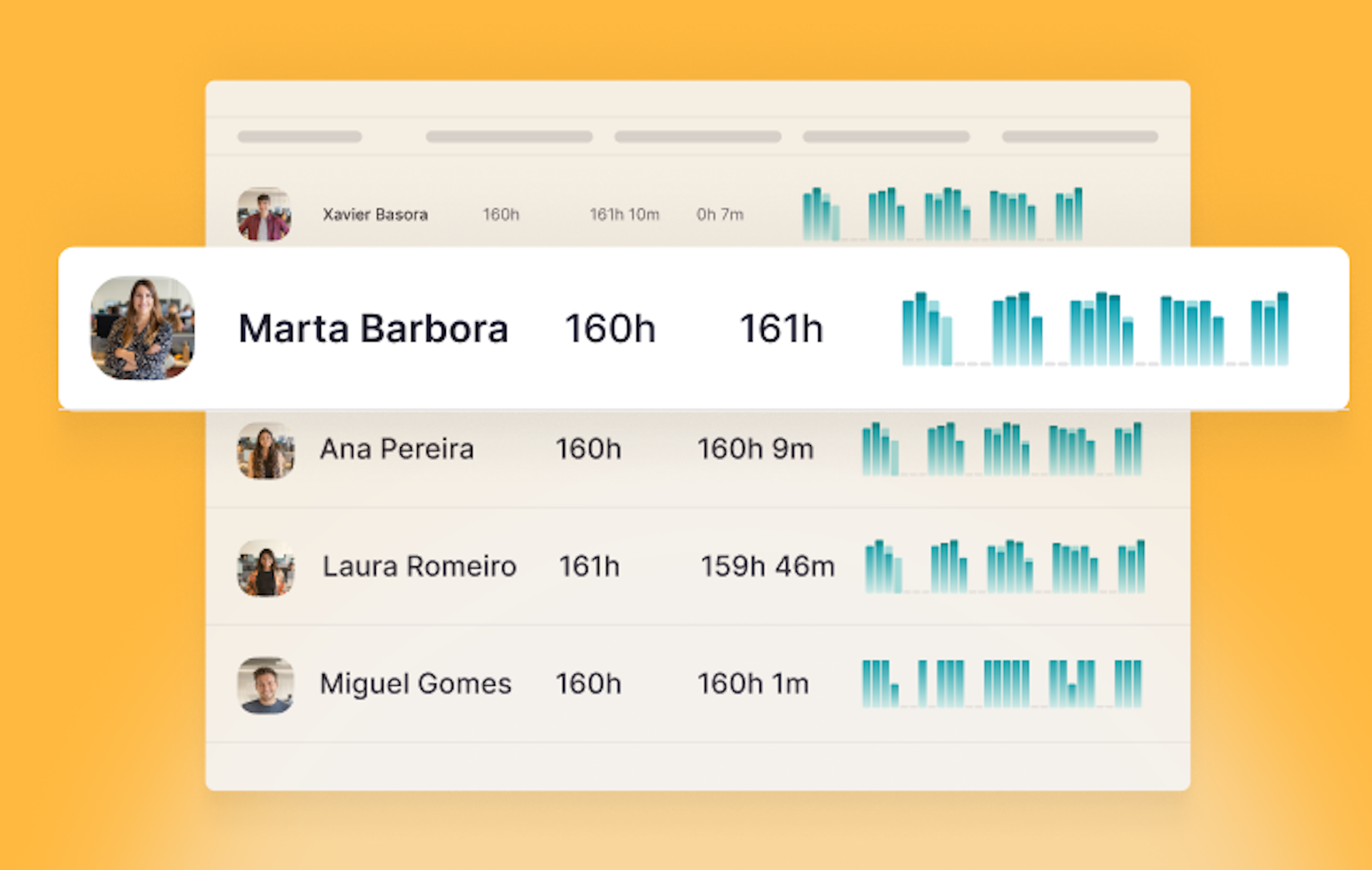Inspect Ana Pereira's daily hours chart
Image resolution: width=1372 pixels, height=870 pixels.
(x=1002, y=449)
